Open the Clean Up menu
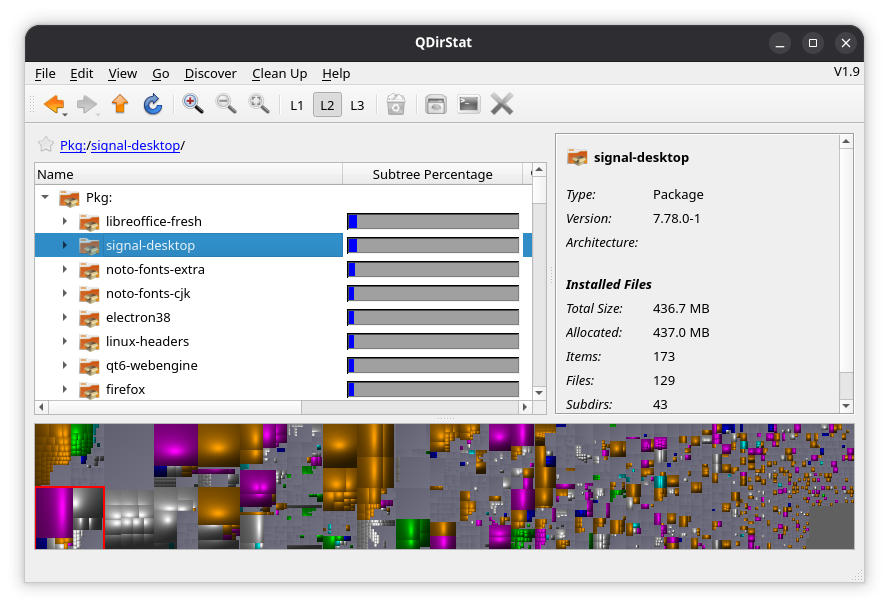Viewport: 889px width, 607px height. coord(280,74)
